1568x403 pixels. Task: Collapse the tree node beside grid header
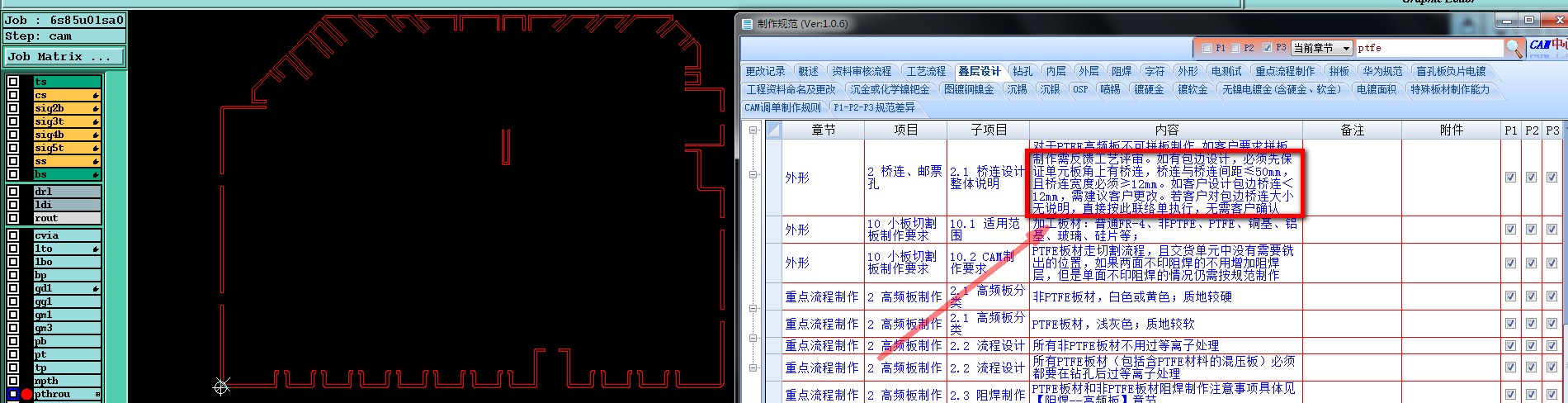pyautogui.click(x=753, y=130)
